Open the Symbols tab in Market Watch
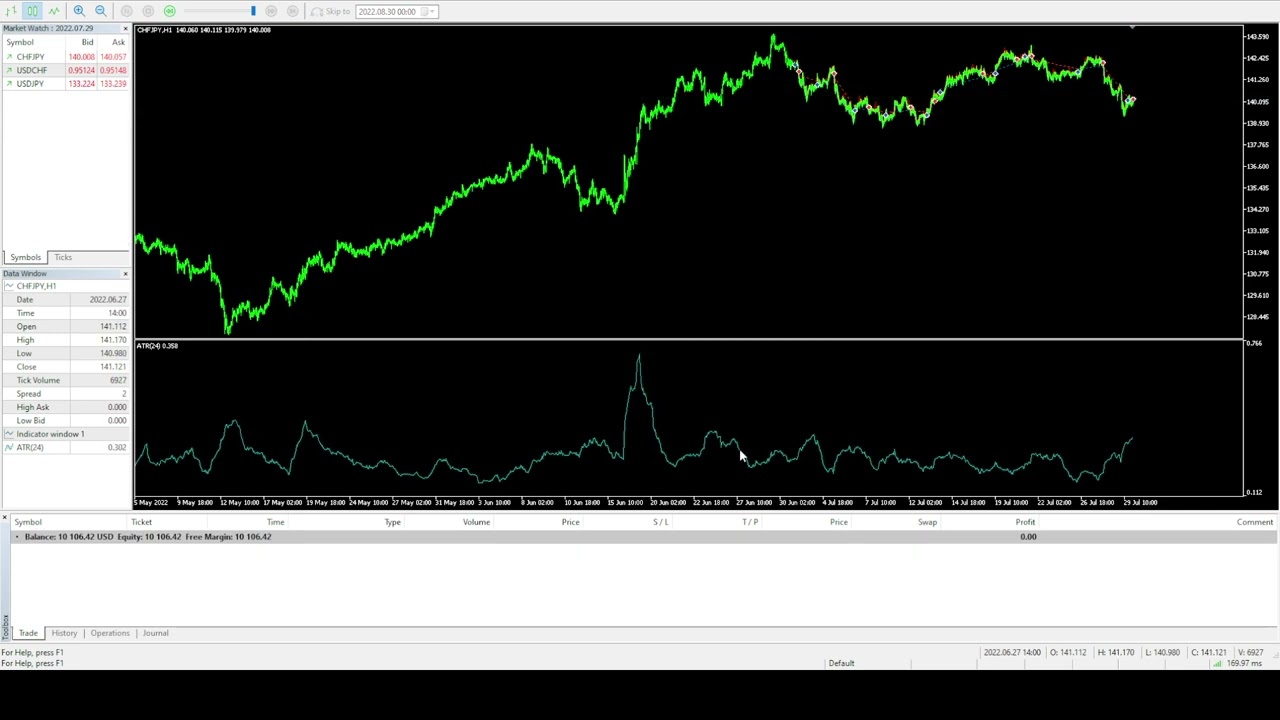Screen dimensions: 1280x720 pos(26,257)
